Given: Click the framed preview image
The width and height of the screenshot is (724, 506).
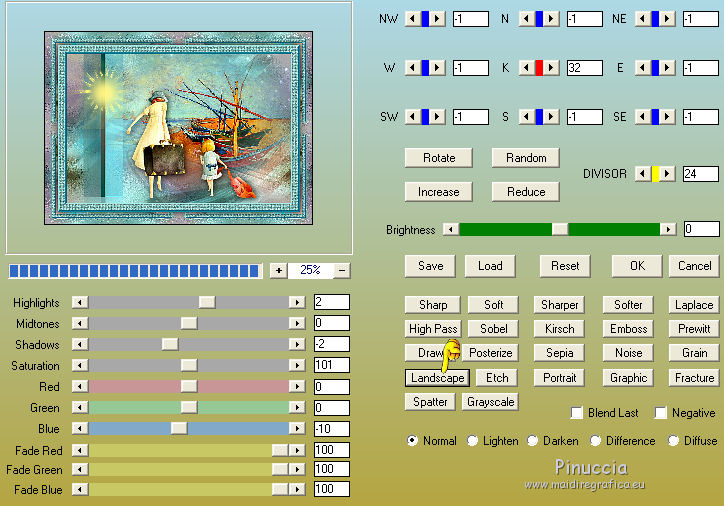Looking at the screenshot, I should (179, 128).
